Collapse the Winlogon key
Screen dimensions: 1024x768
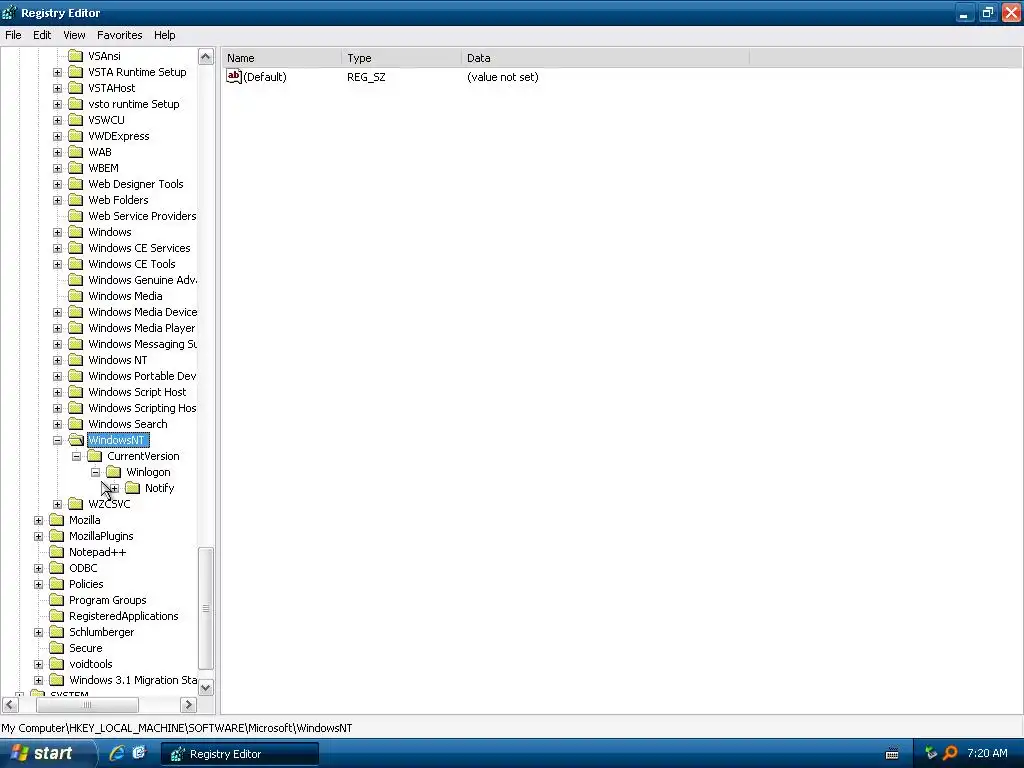tap(95, 472)
